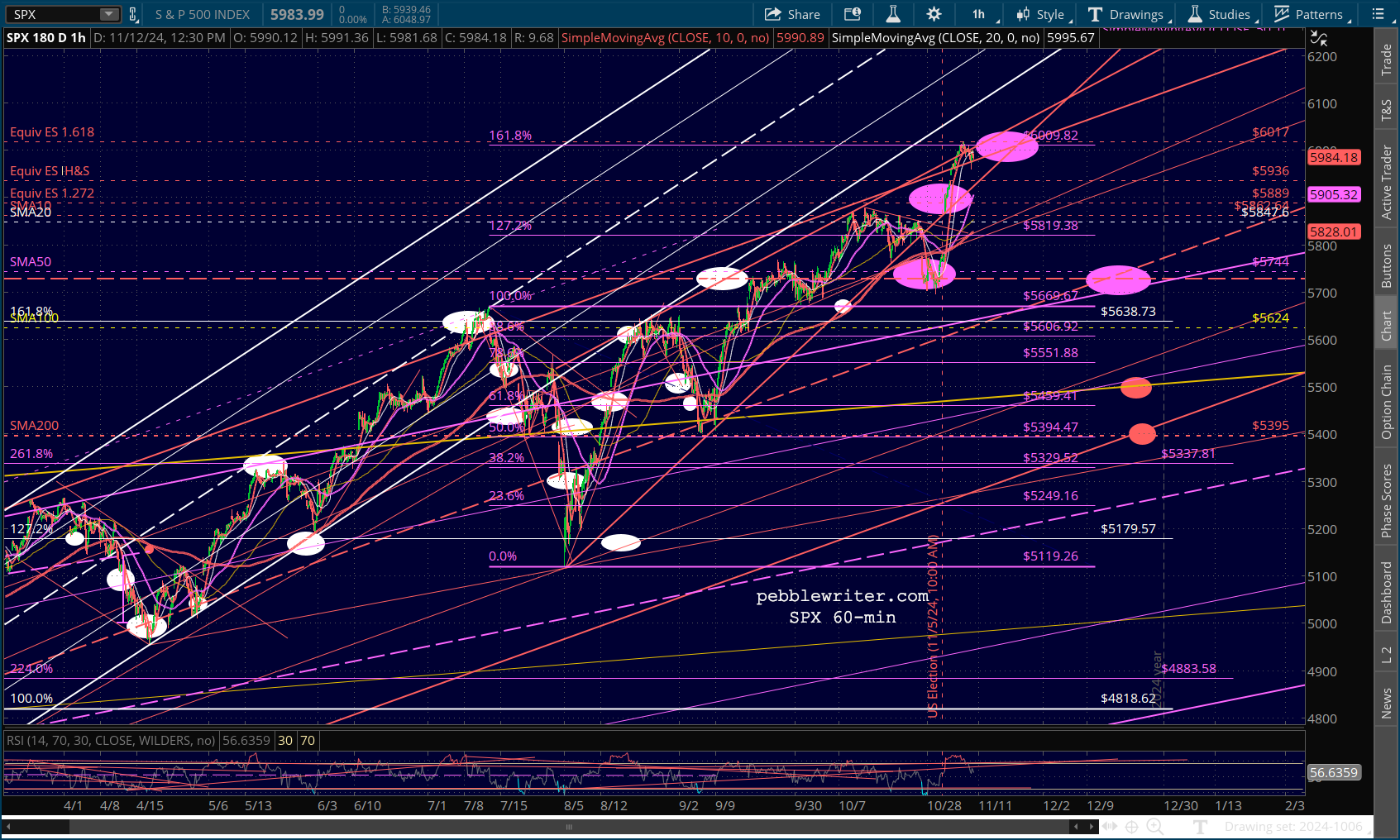The width and height of the screenshot is (1400, 840).
Task: Click the crosshair pan icon
Action: tap(1131, 827)
